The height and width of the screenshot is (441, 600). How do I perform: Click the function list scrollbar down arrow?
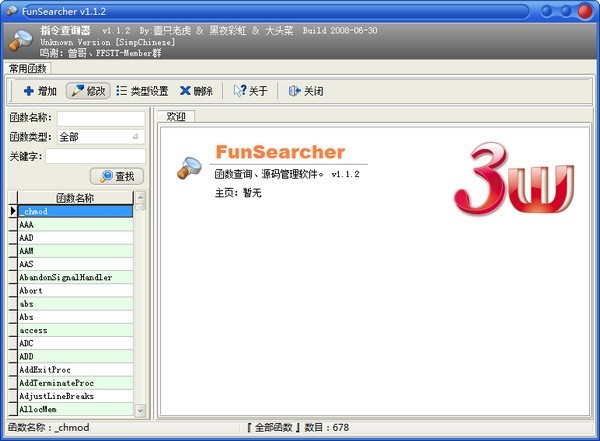pyautogui.click(x=141, y=411)
